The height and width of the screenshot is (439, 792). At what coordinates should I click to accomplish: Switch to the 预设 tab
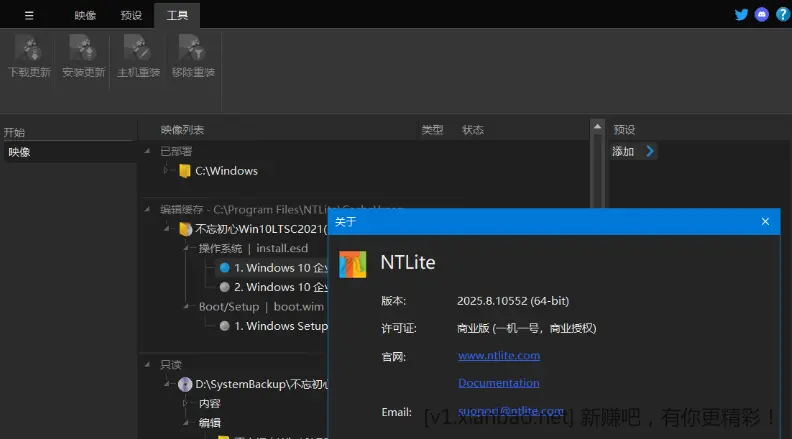click(x=130, y=15)
